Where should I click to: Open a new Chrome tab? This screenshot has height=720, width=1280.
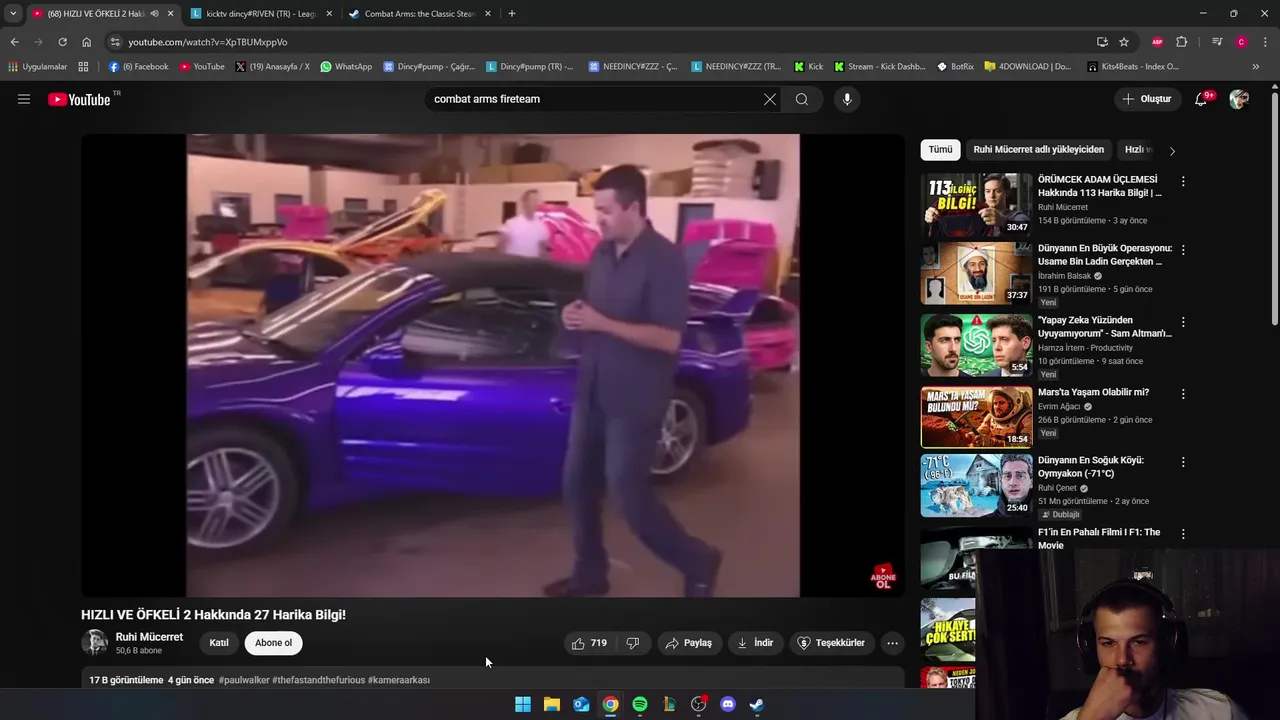pos(512,13)
